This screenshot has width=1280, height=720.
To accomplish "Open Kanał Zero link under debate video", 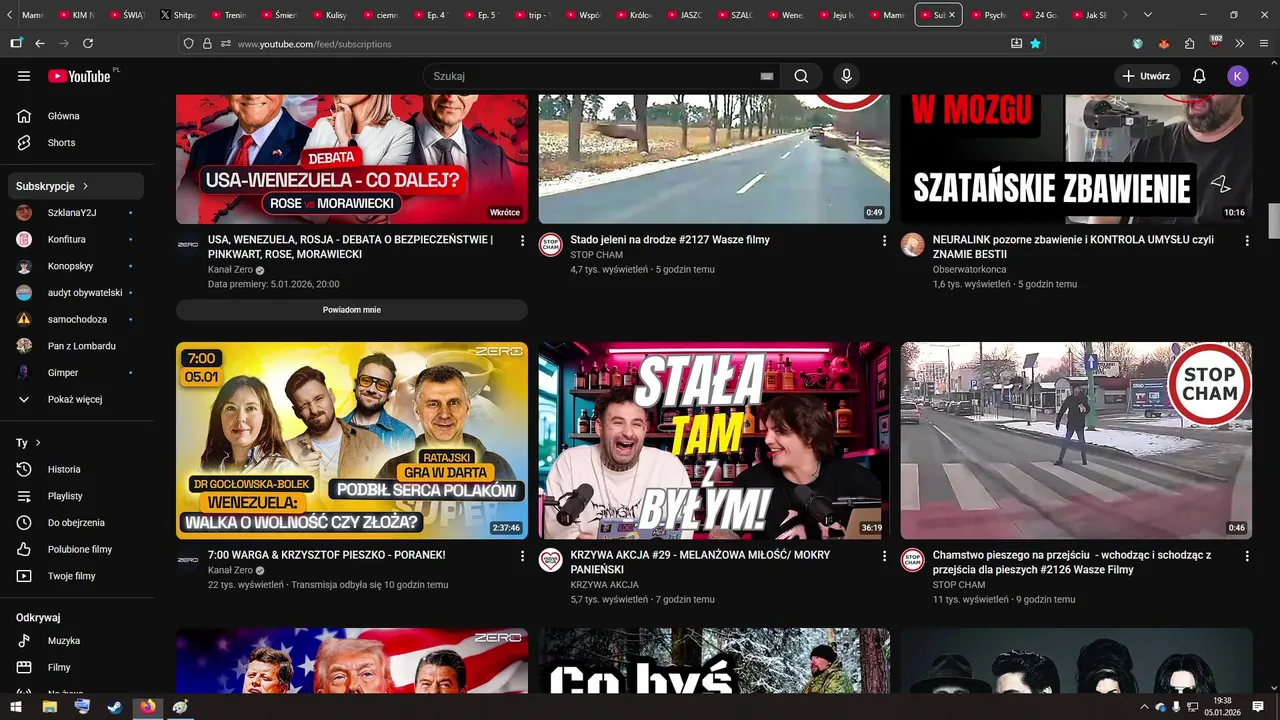I will (230, 270).
